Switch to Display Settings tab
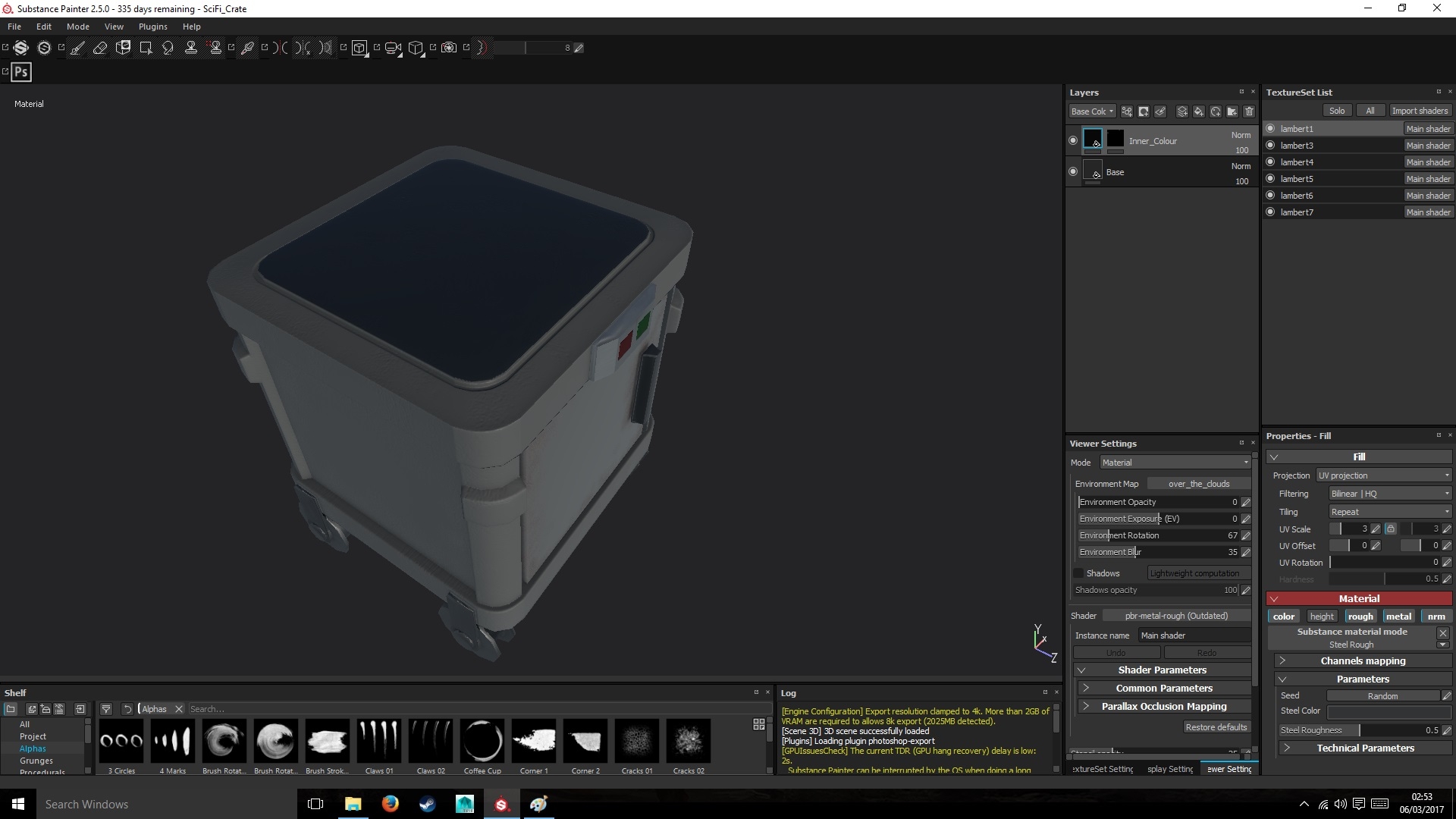Viewport: 1456px width, 819px height. (1169, 769)
